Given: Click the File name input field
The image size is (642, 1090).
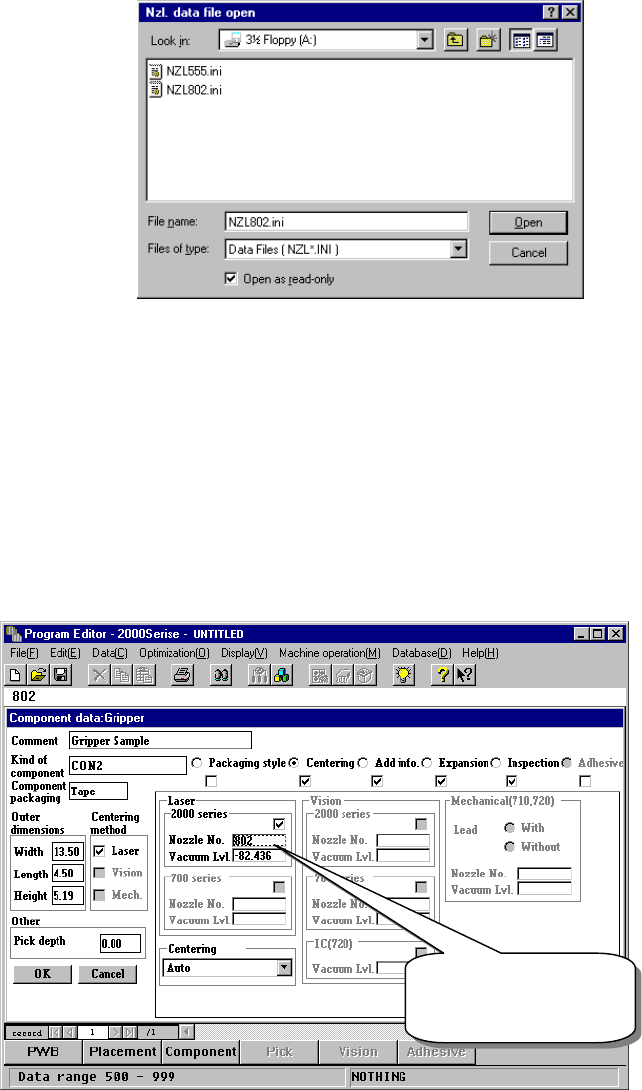Looking at the screenshot, I should (346, 222).
